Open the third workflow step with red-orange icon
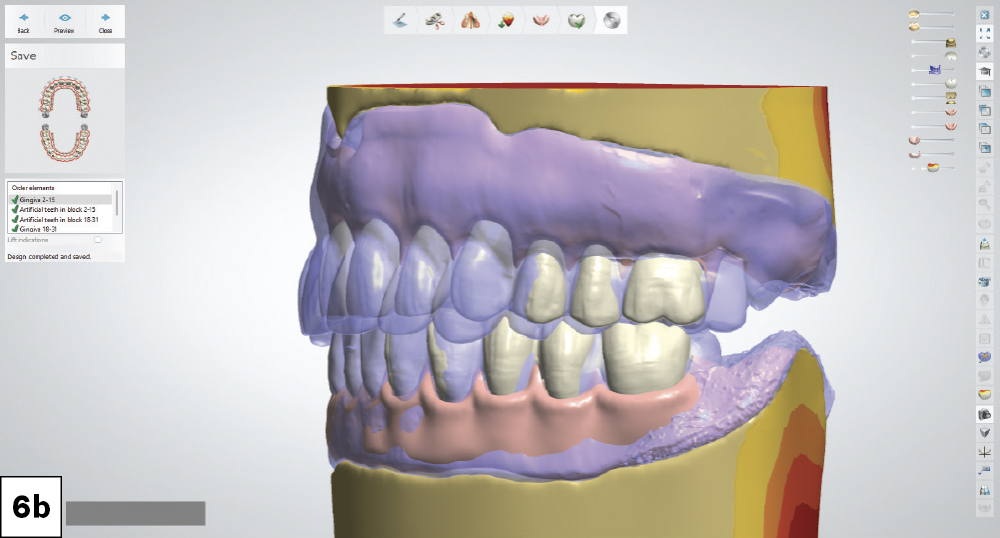The width and height of the screenshot is (1000, 538). pos(470,20)
